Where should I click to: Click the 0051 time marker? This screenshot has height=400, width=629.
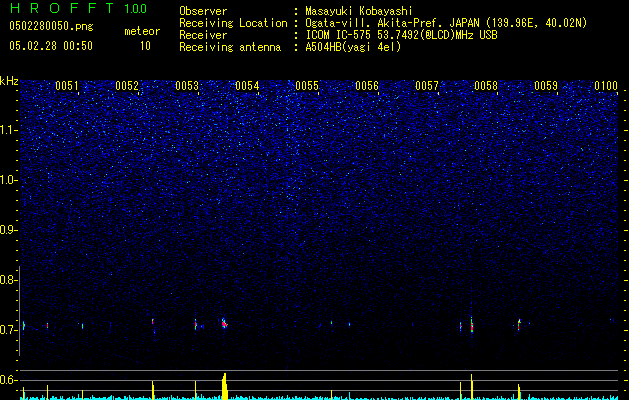coord(67,86)
